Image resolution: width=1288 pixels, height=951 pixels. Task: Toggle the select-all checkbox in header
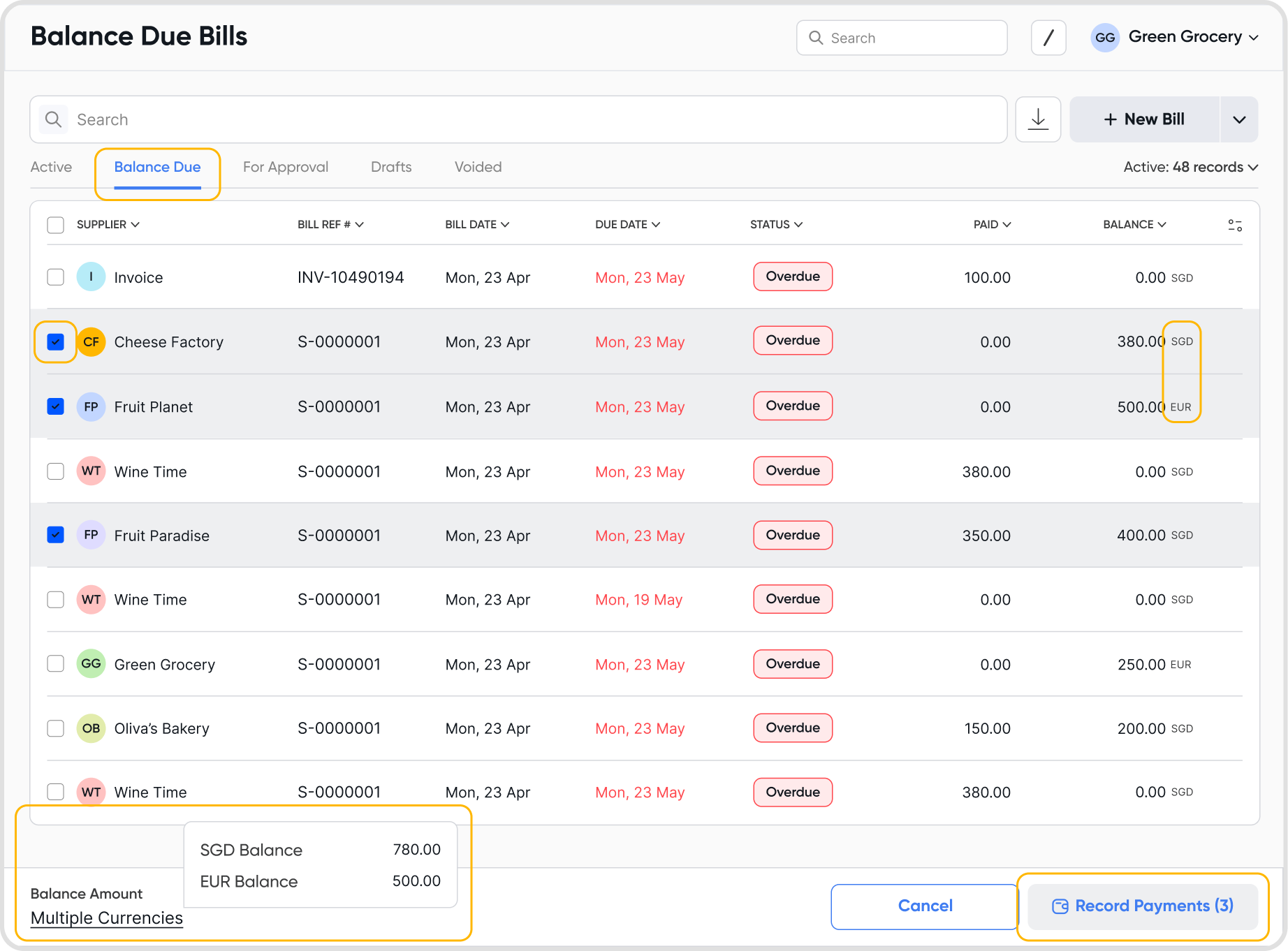click(56, 225)
